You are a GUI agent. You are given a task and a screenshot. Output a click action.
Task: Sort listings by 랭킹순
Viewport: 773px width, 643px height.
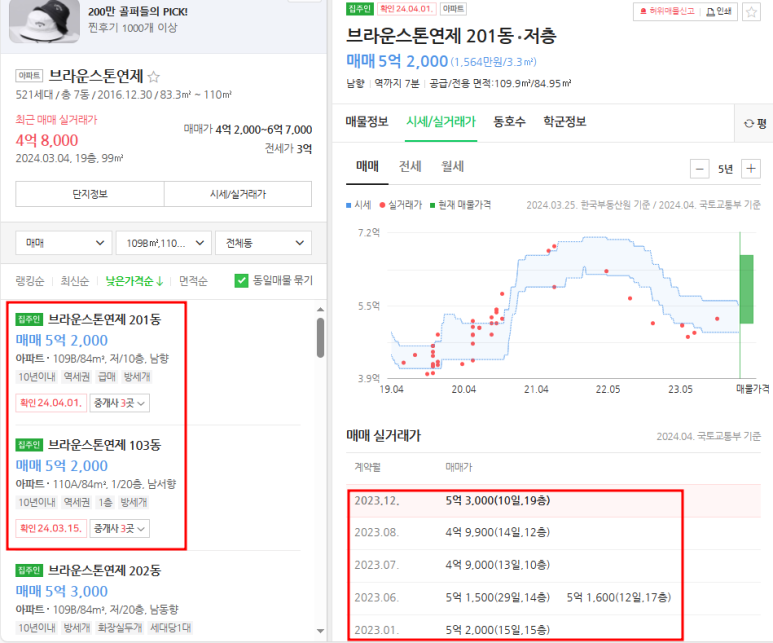[x=30, y=281]
